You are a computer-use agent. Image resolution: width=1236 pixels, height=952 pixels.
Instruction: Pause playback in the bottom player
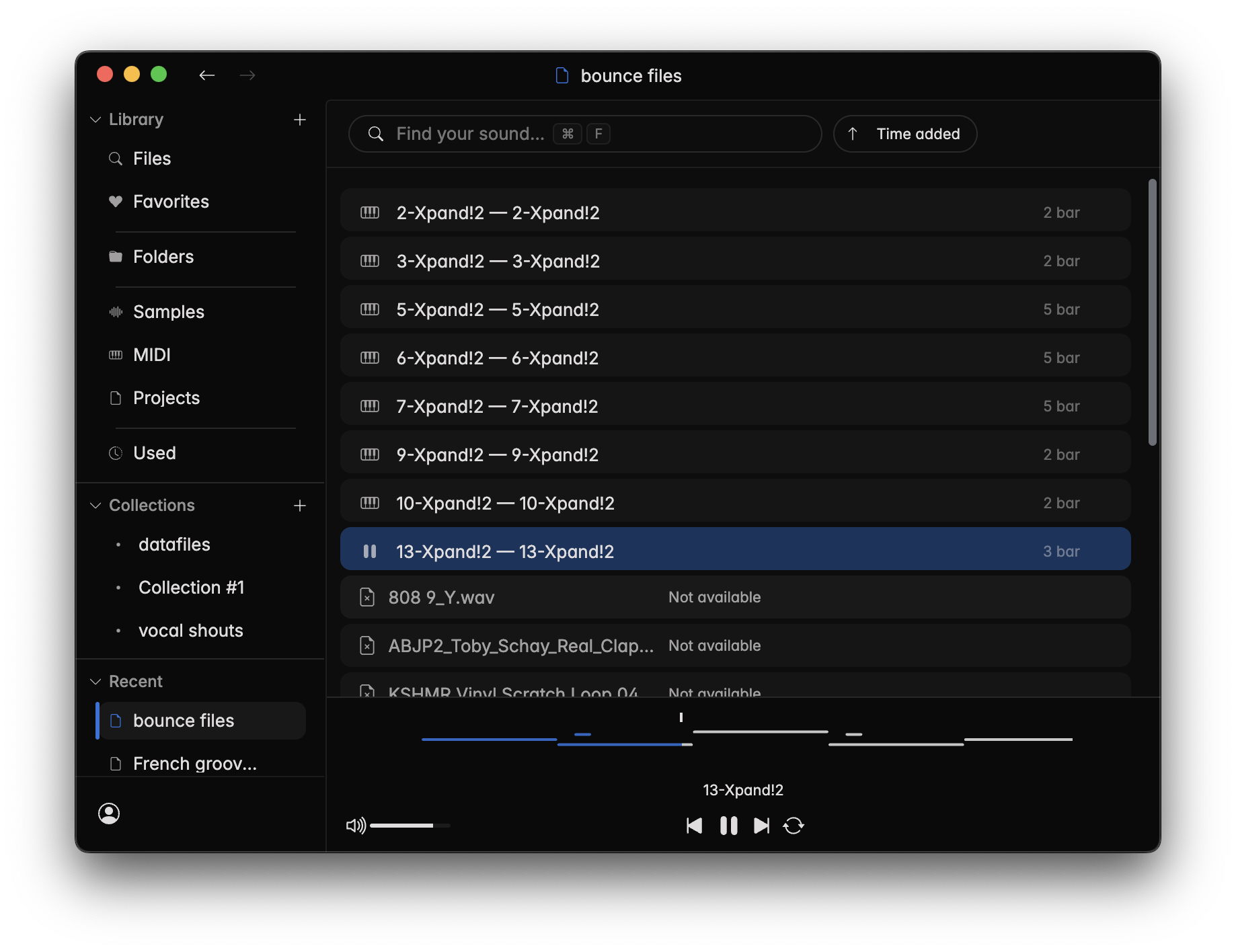pyautogui.click(x=728, y=826)
